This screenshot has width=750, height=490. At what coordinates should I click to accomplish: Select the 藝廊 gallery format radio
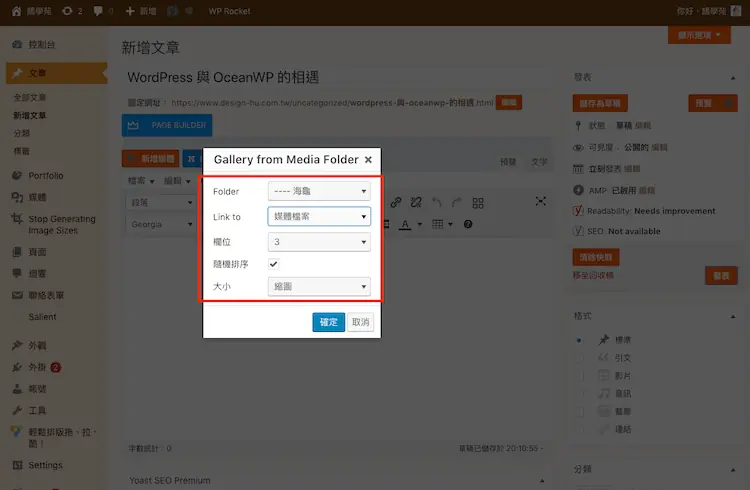[579, 412]
